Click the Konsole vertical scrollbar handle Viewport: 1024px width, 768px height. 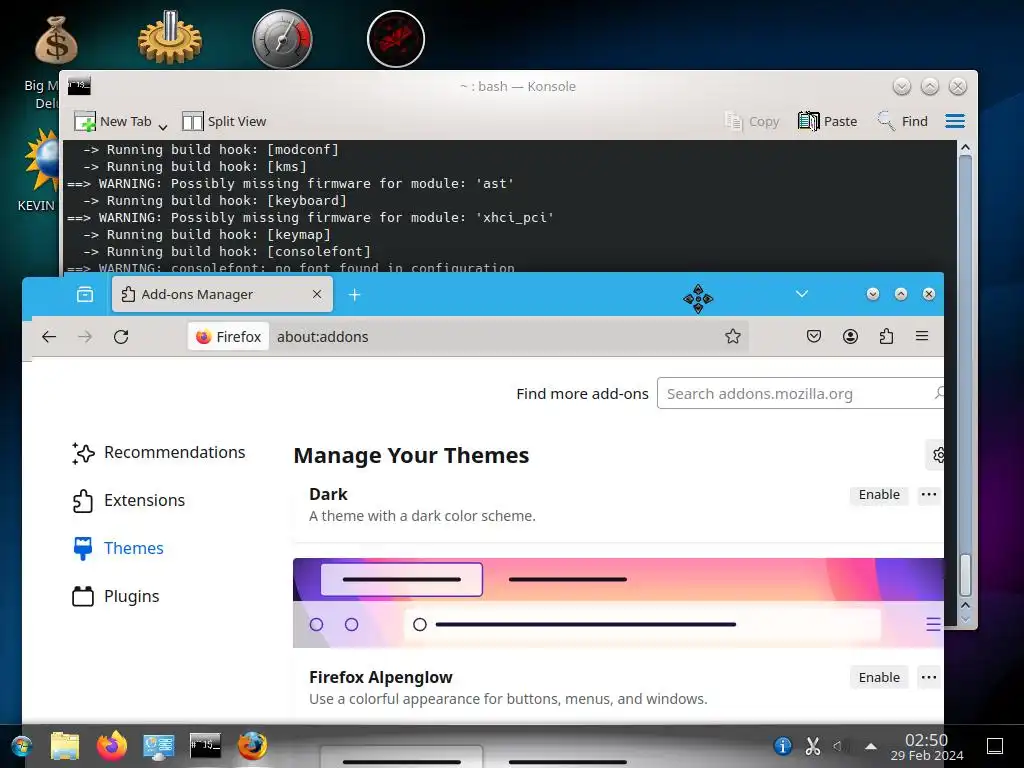coord(965,575)
